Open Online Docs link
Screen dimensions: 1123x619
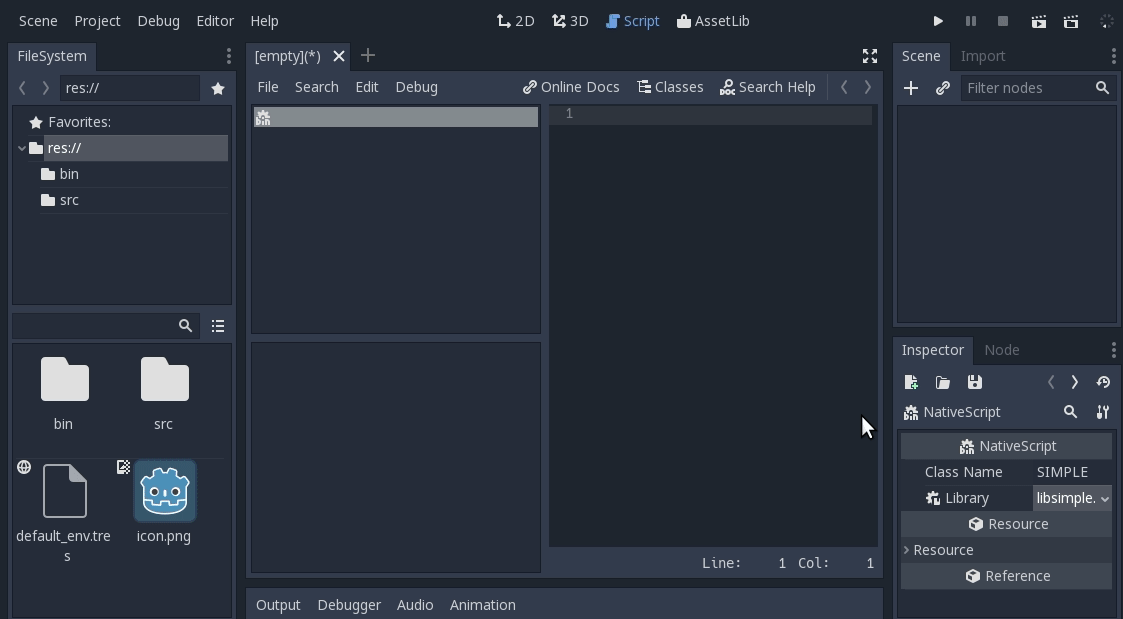(x=571, y=87)
